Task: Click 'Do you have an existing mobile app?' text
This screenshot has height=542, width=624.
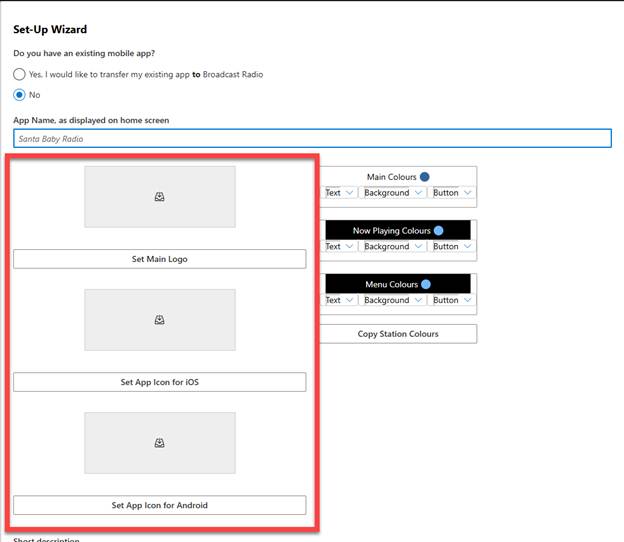Action: 84,53
